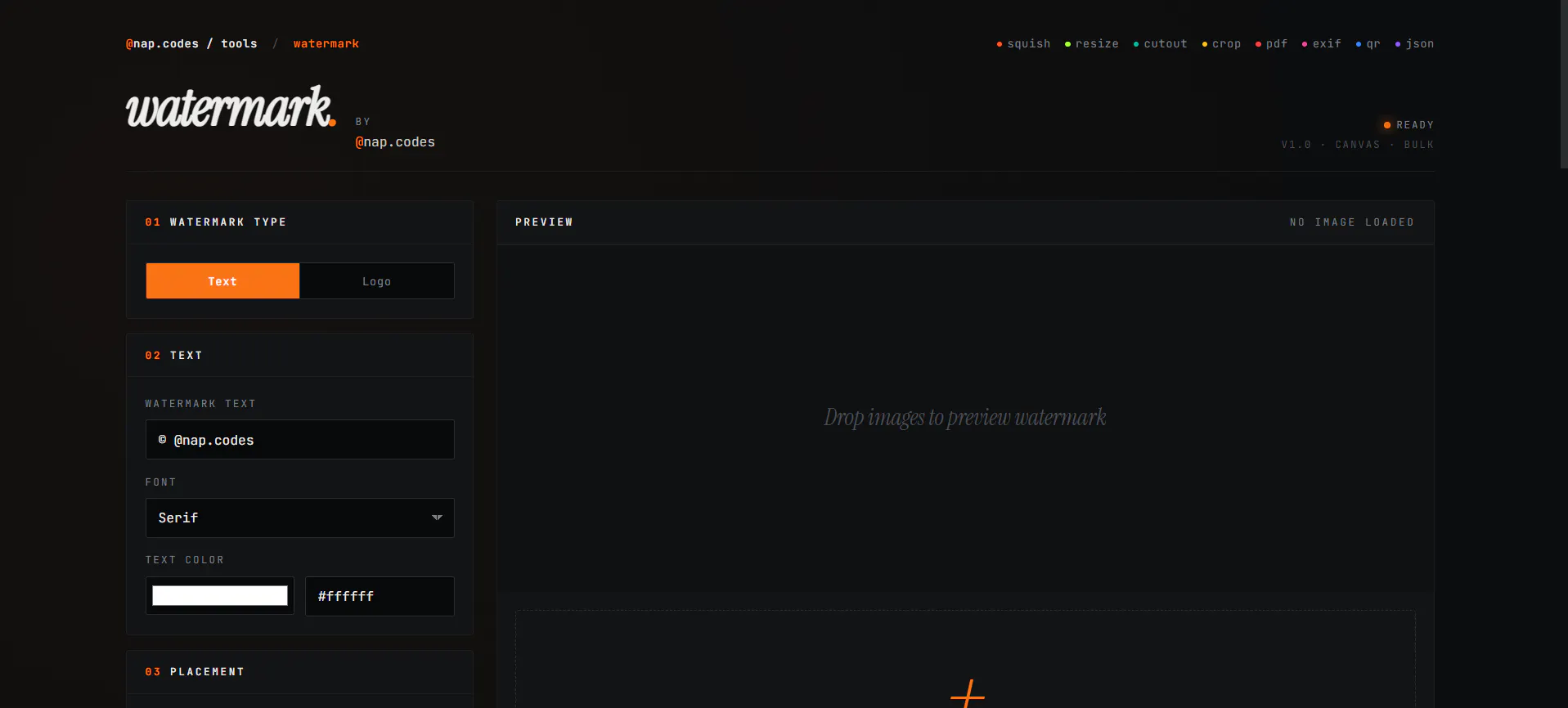Image resolution: width=1568 pixels, height=708 pixels.
Task: Open the resize tool link
Action: tap(1092, 44)
